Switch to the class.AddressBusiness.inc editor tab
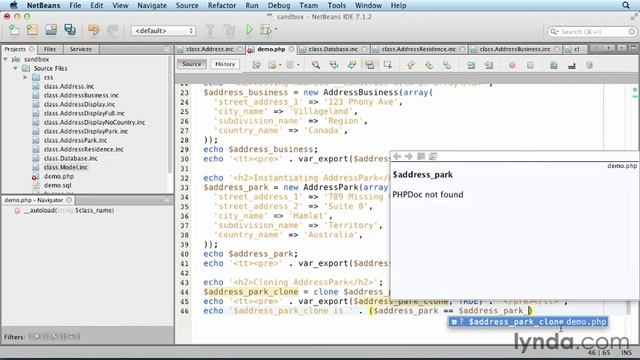The width and height of the screenshot is (640, 360). point(515,49)
